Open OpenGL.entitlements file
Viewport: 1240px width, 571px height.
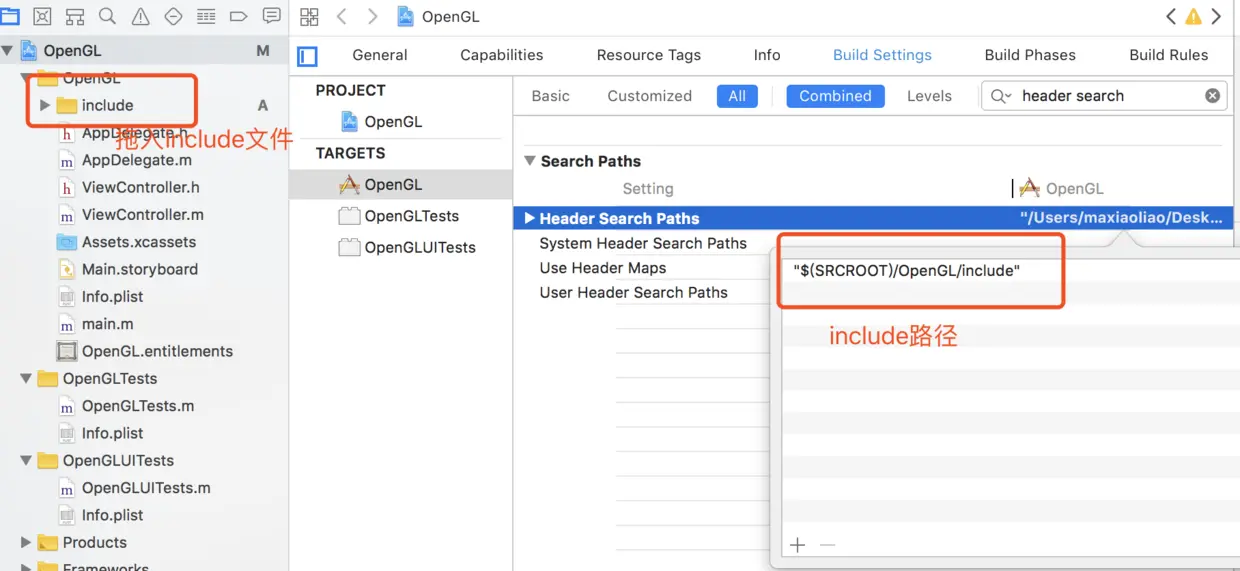[145, 351]
